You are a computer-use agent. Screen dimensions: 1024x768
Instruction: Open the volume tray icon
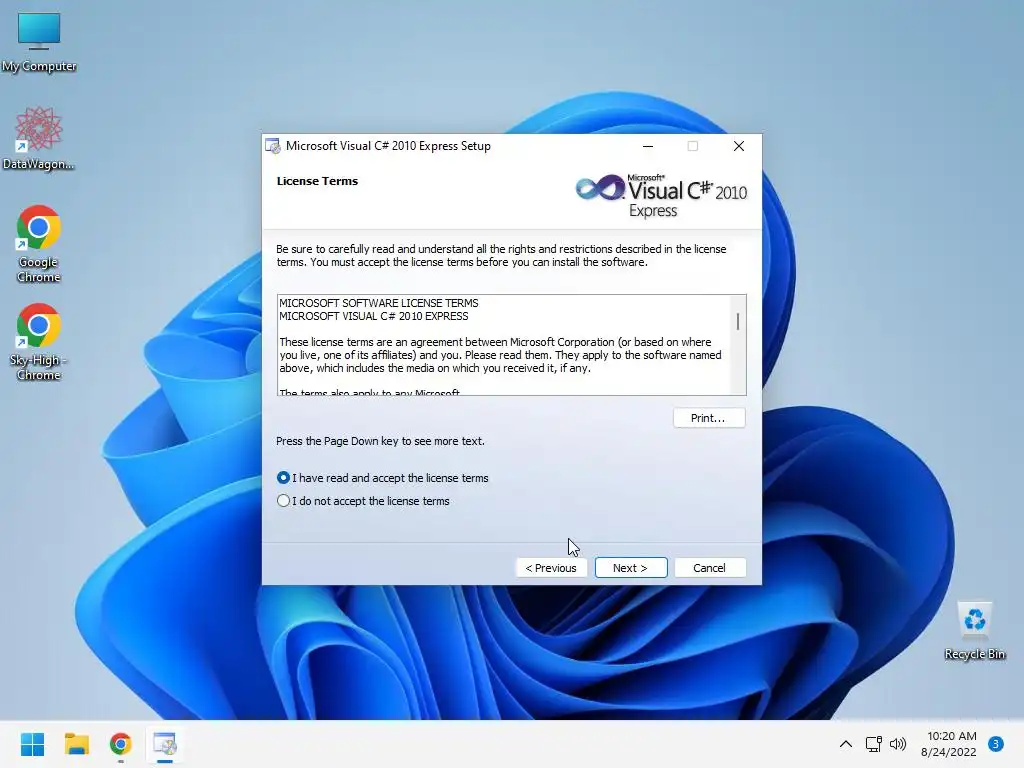[x=898, y=744]
